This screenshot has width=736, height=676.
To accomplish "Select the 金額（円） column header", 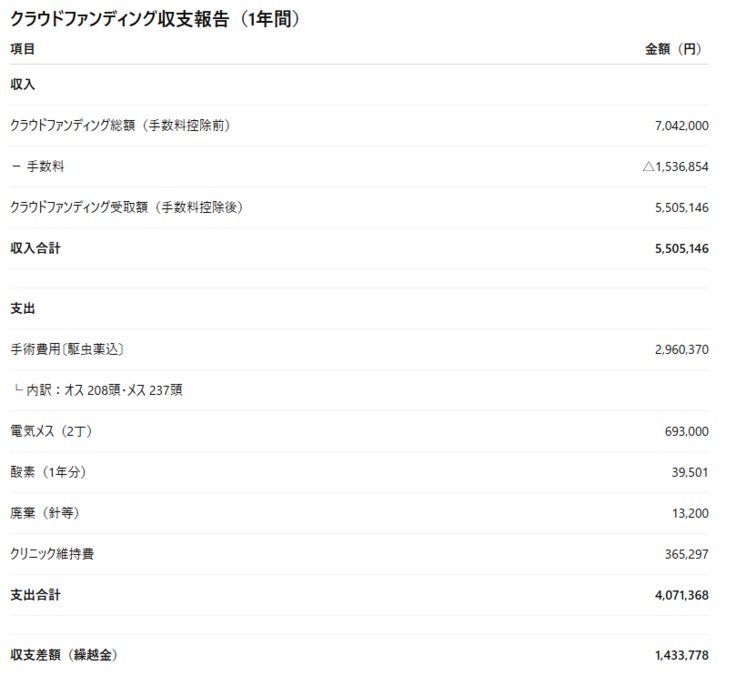I will tap(676, 49).
